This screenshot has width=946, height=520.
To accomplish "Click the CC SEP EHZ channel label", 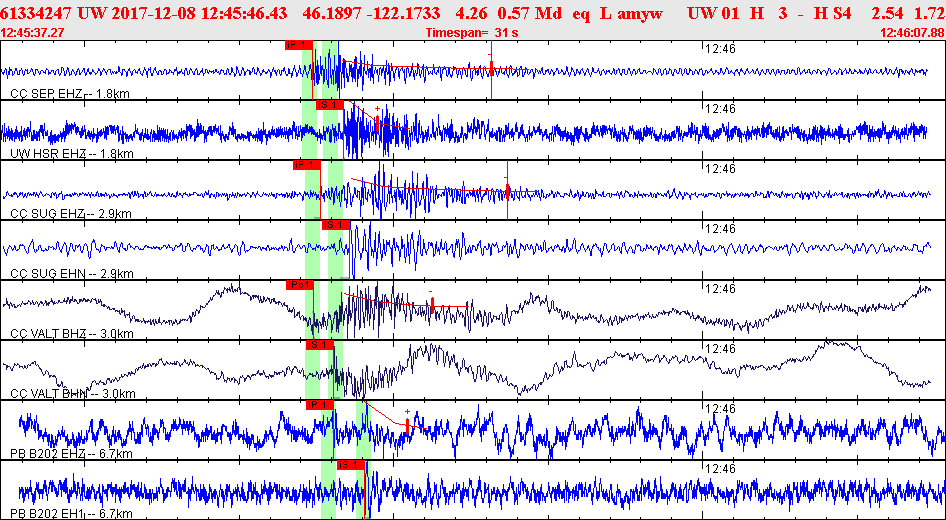I will [x=70, y=94].
